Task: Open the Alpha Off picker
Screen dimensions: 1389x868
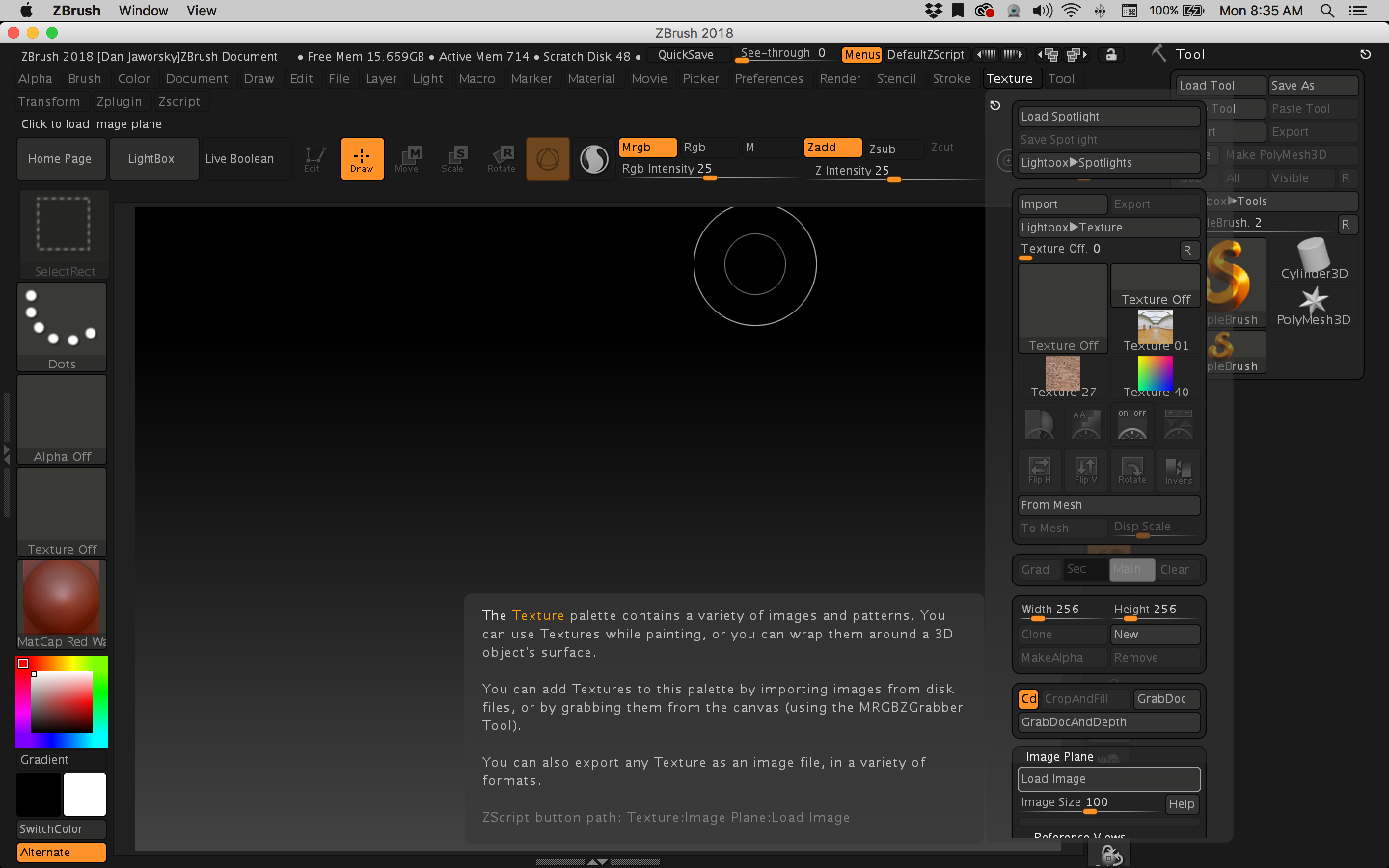Action: 62,420
